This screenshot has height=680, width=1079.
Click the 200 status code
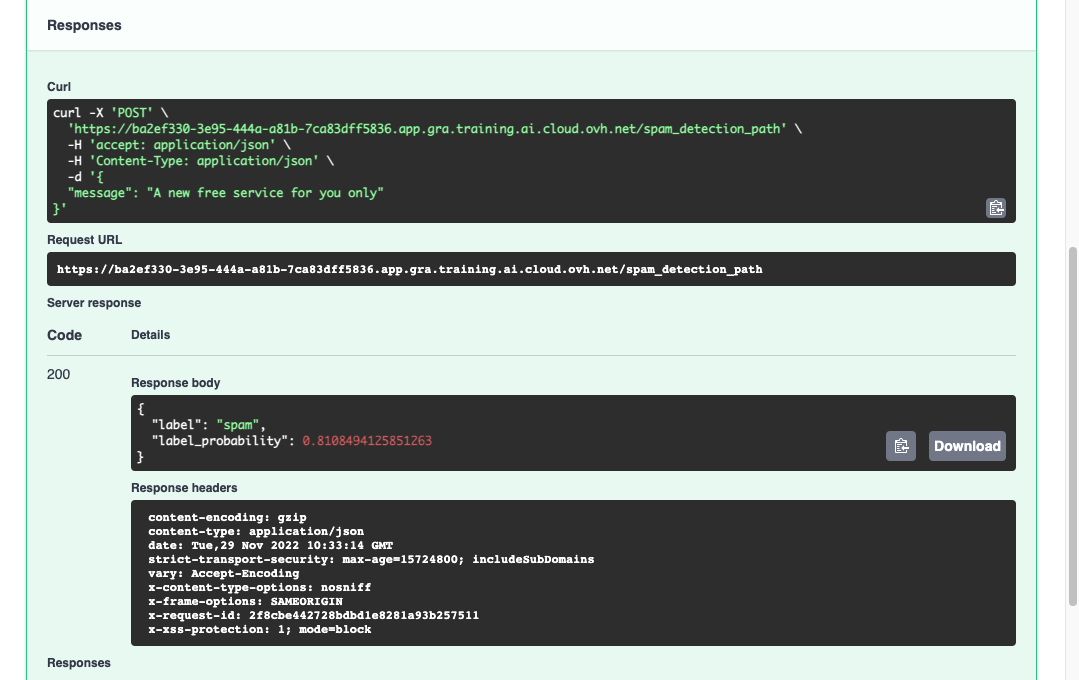(x=59, y=374)
